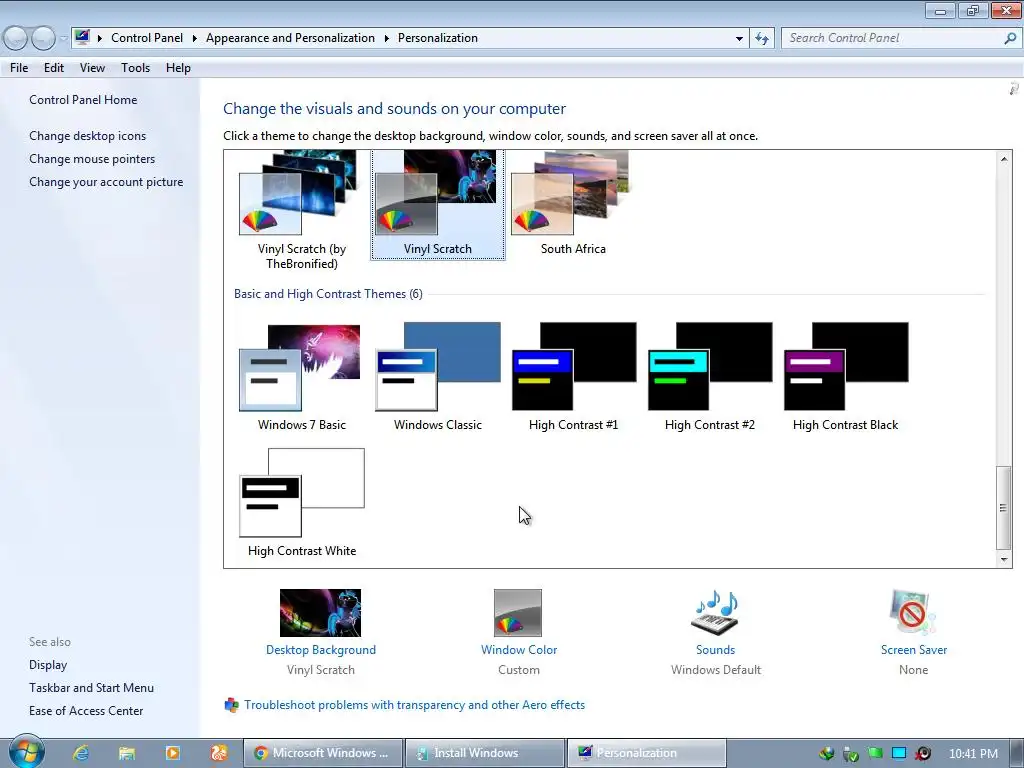Open Ease of Access Center link
The height and width of the screenshot is (768, 1024).
point(86,711)
